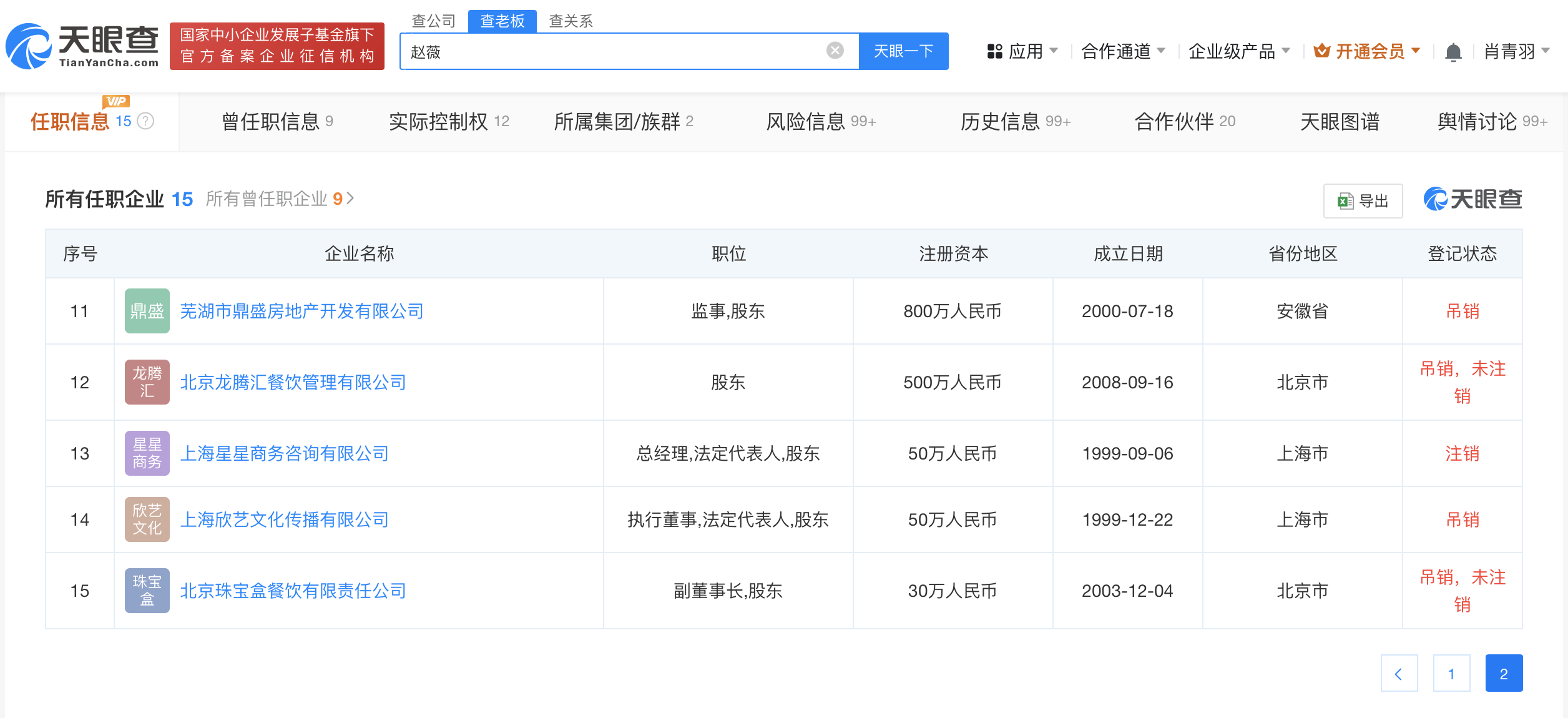Go to the previous page arrow

[1399, 674]
